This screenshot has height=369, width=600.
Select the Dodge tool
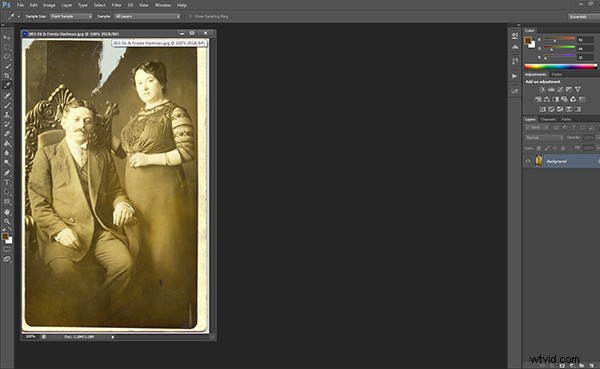point(7,163)
